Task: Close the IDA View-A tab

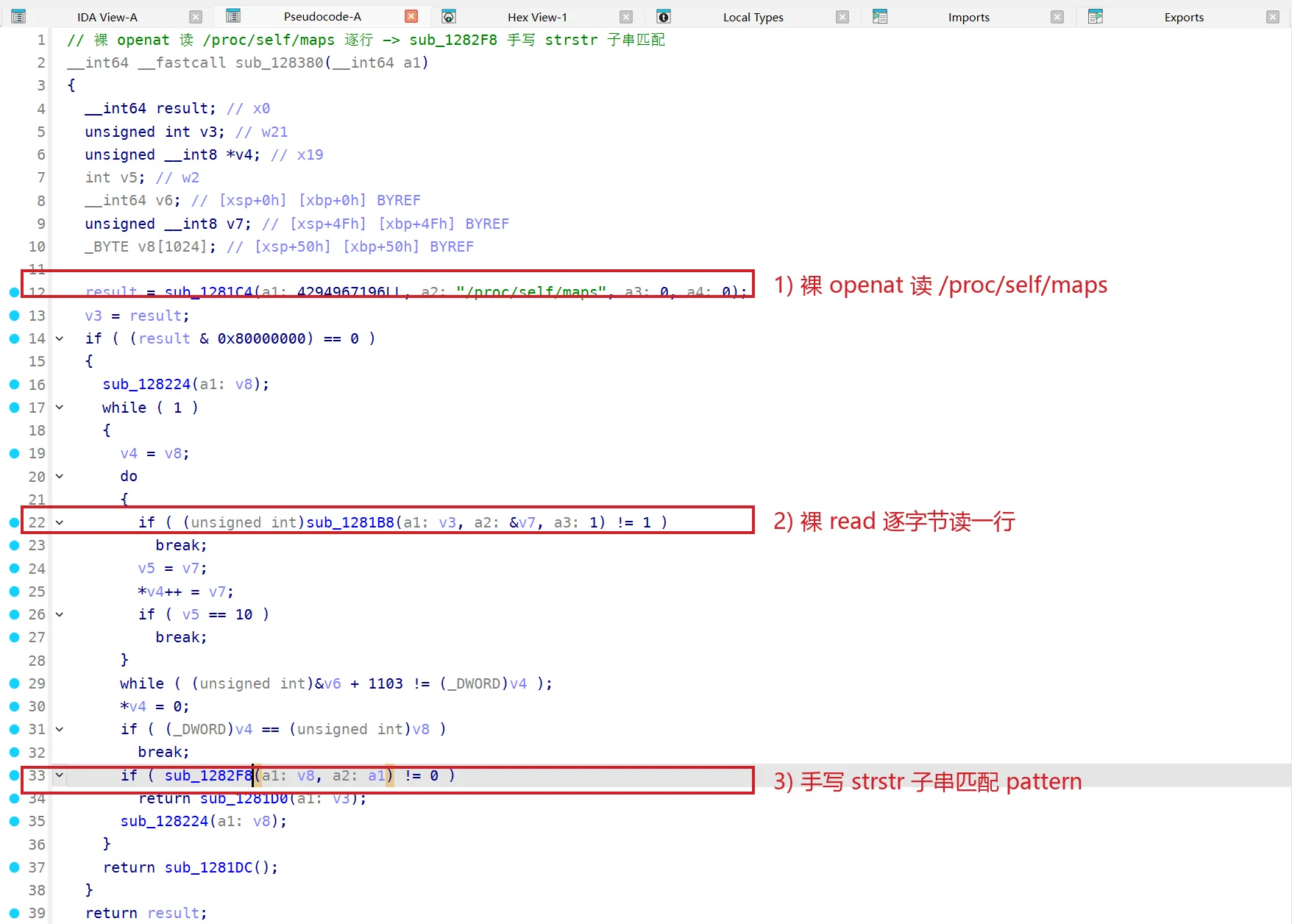Action: click(196, 17)
